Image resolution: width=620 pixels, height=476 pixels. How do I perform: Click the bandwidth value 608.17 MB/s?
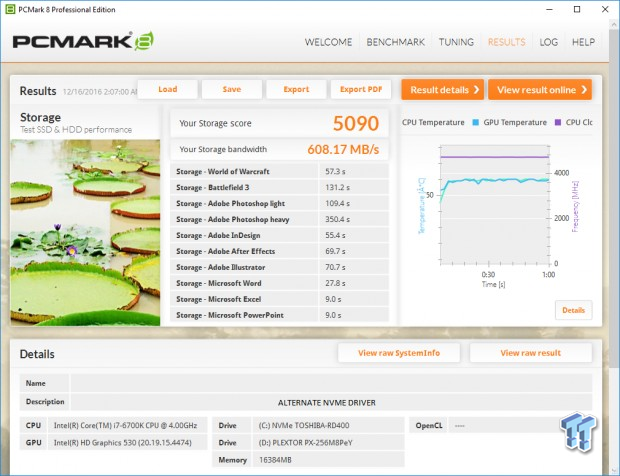(343, 149)
